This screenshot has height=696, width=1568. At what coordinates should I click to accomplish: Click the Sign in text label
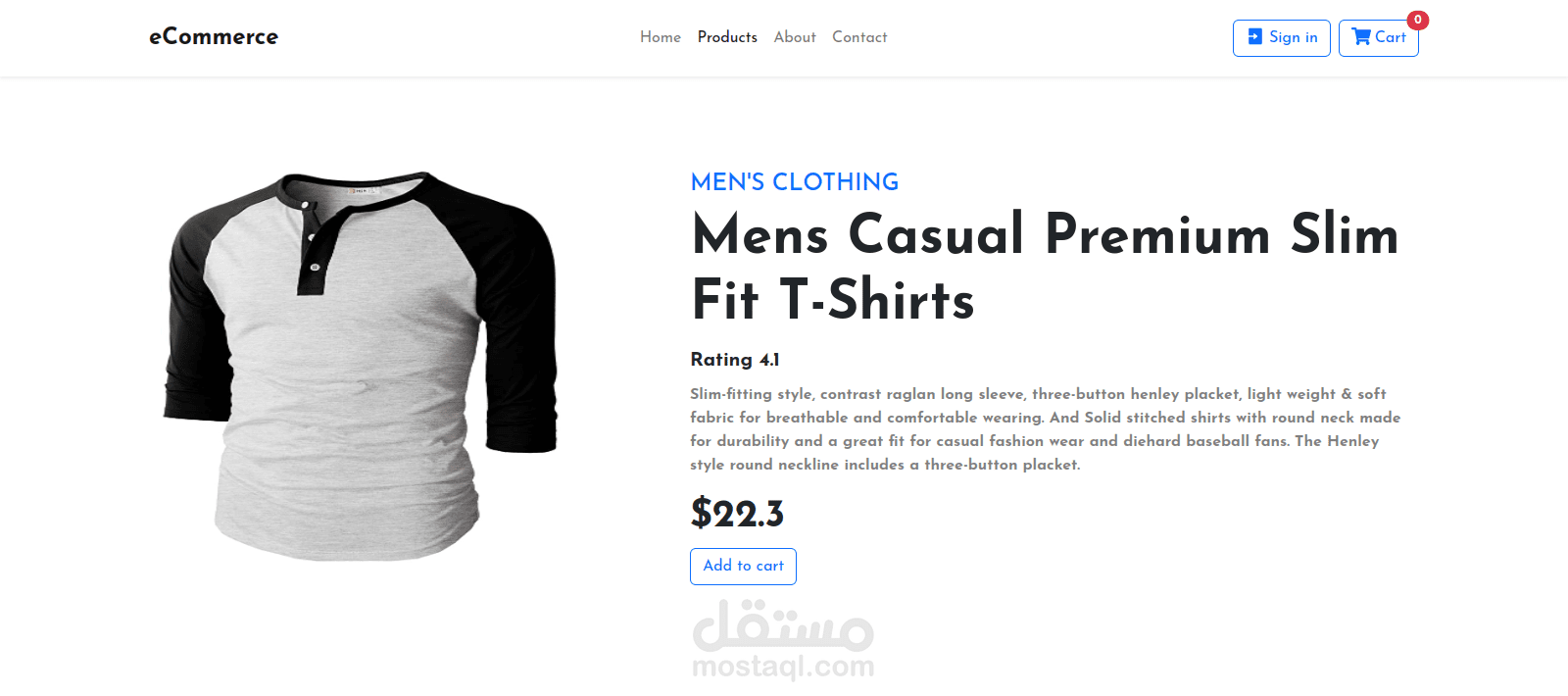(1294, 37)
